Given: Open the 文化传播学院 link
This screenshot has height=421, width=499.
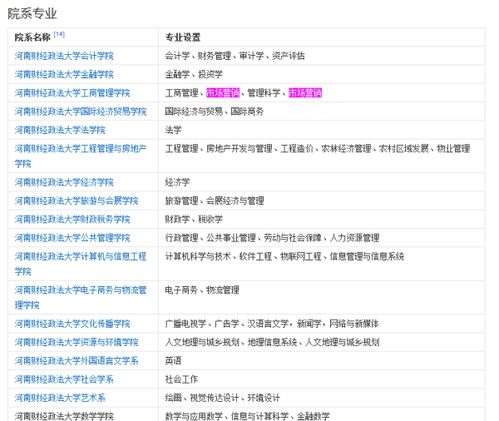Looking at the screenshot, I should 72,324.
